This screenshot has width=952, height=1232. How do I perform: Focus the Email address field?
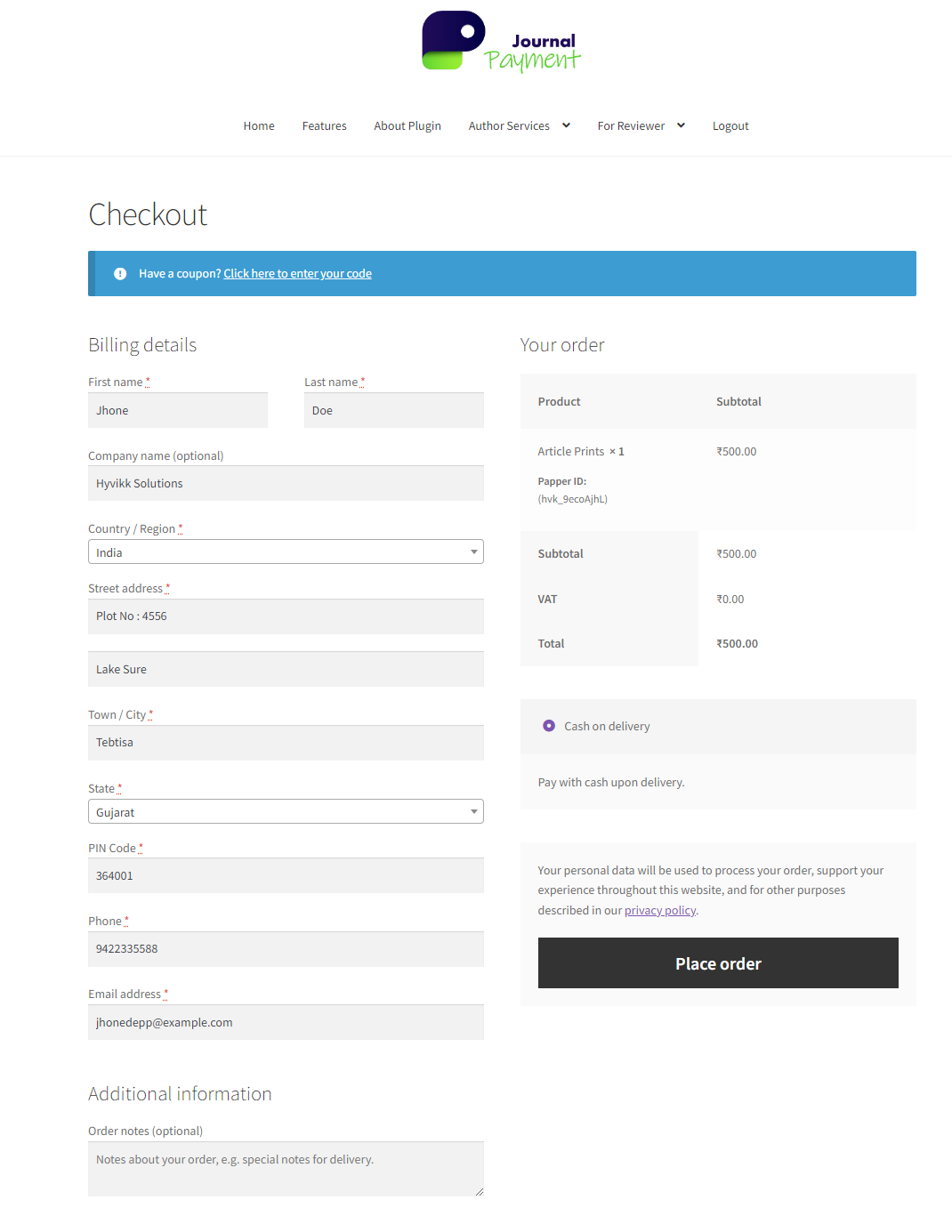click(286, 1023)
